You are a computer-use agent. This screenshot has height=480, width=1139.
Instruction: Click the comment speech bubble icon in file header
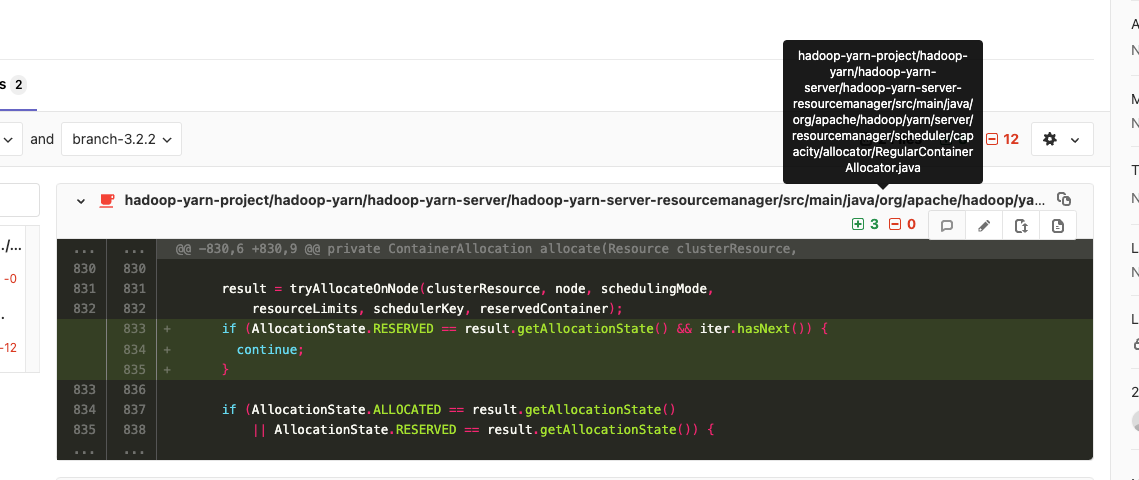coord(947,226)
